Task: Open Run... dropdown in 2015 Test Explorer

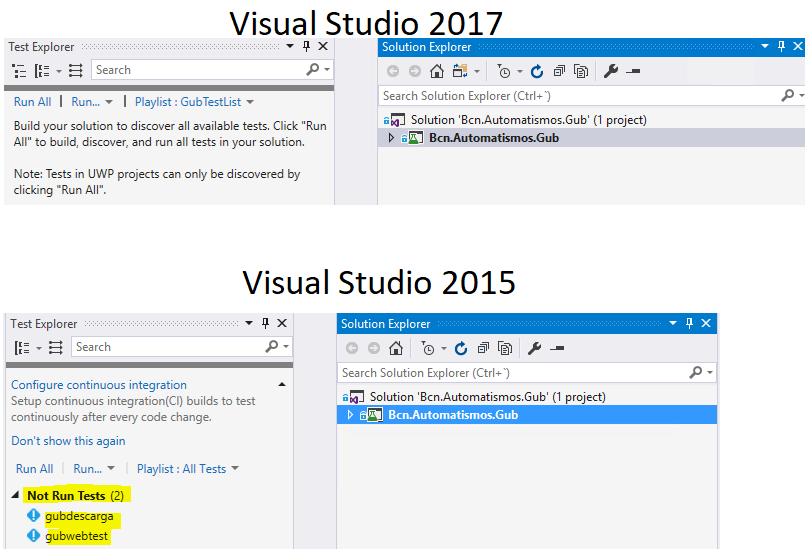Action: (94, 468)
